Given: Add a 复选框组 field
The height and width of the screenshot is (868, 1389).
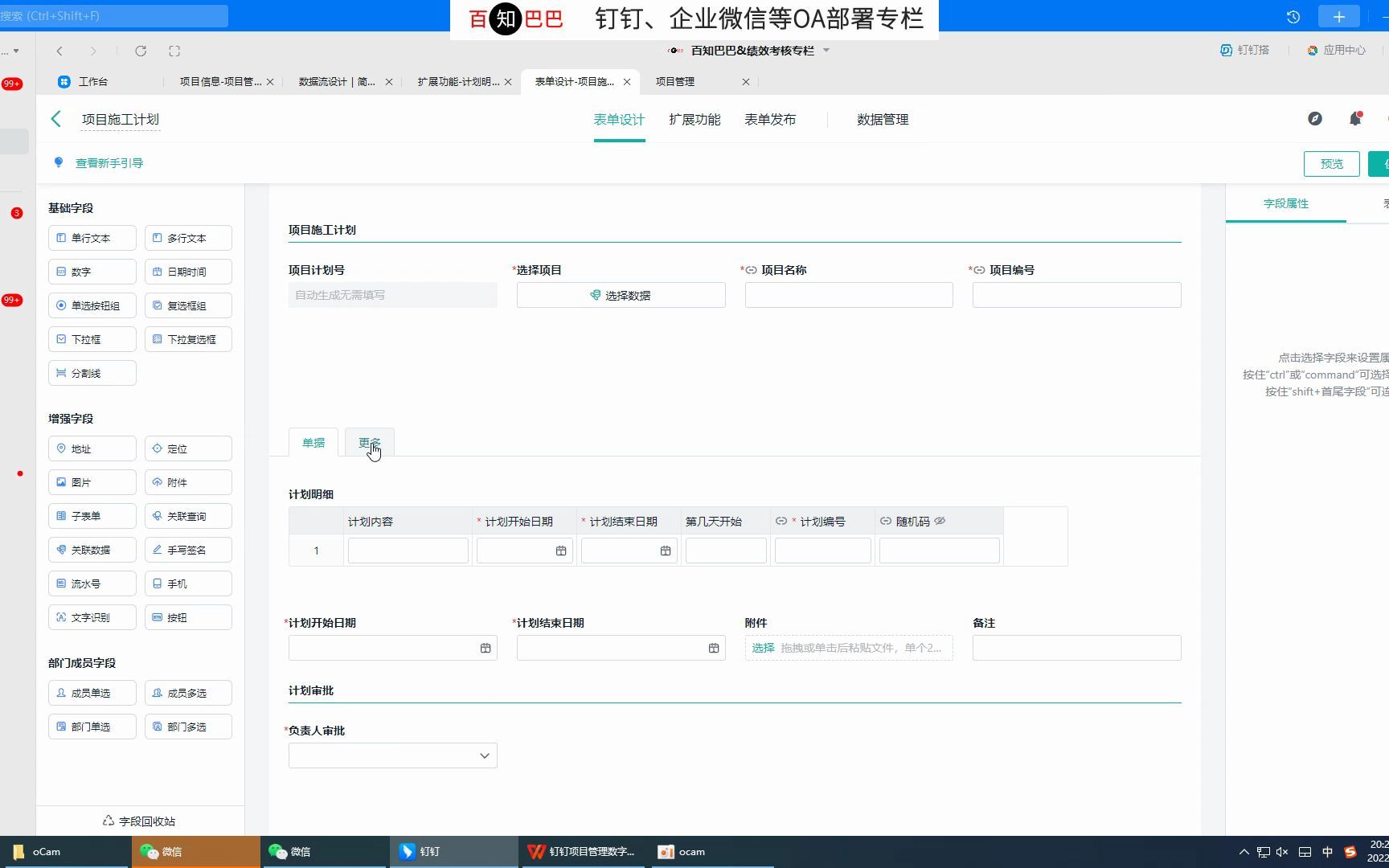Looking at the screenshot, I should pos(188,305).
